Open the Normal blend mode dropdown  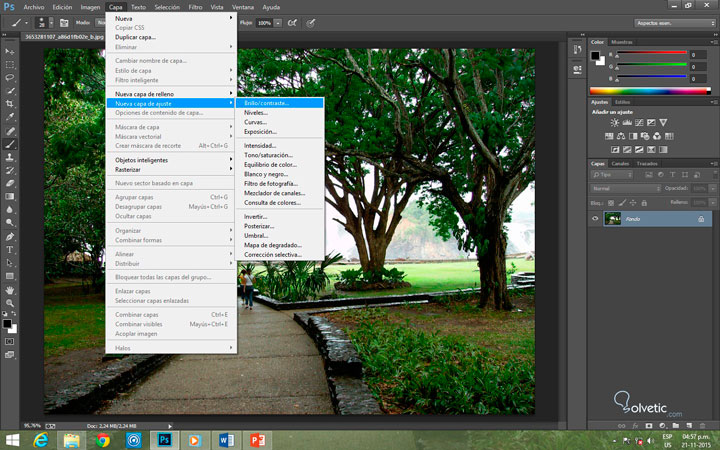click(625, 188)
